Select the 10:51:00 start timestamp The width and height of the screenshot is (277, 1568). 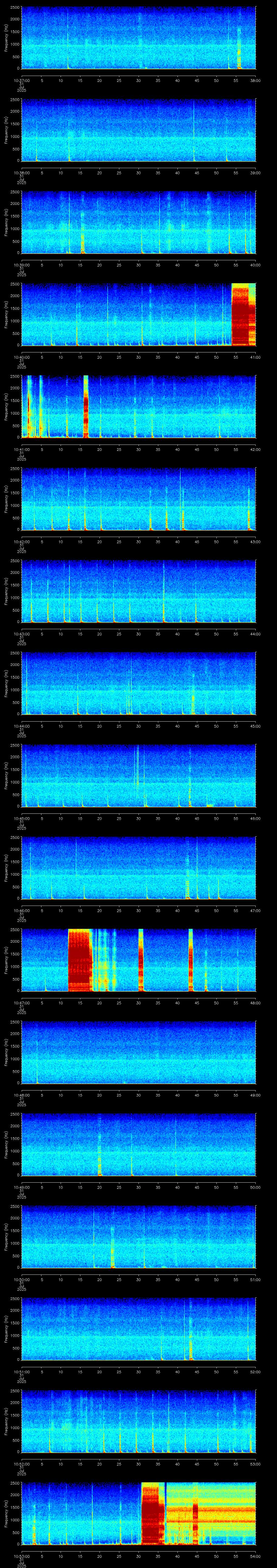click(21, 1371)
